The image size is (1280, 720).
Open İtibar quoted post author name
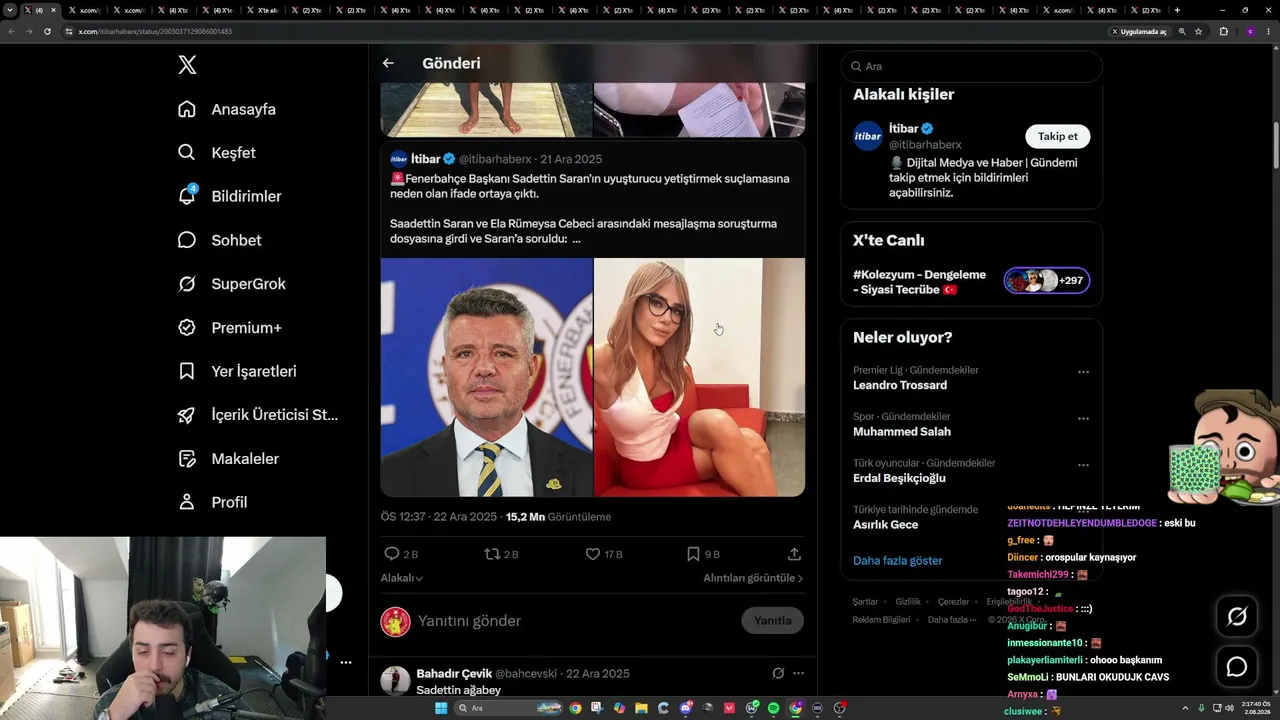pos(426,159)
